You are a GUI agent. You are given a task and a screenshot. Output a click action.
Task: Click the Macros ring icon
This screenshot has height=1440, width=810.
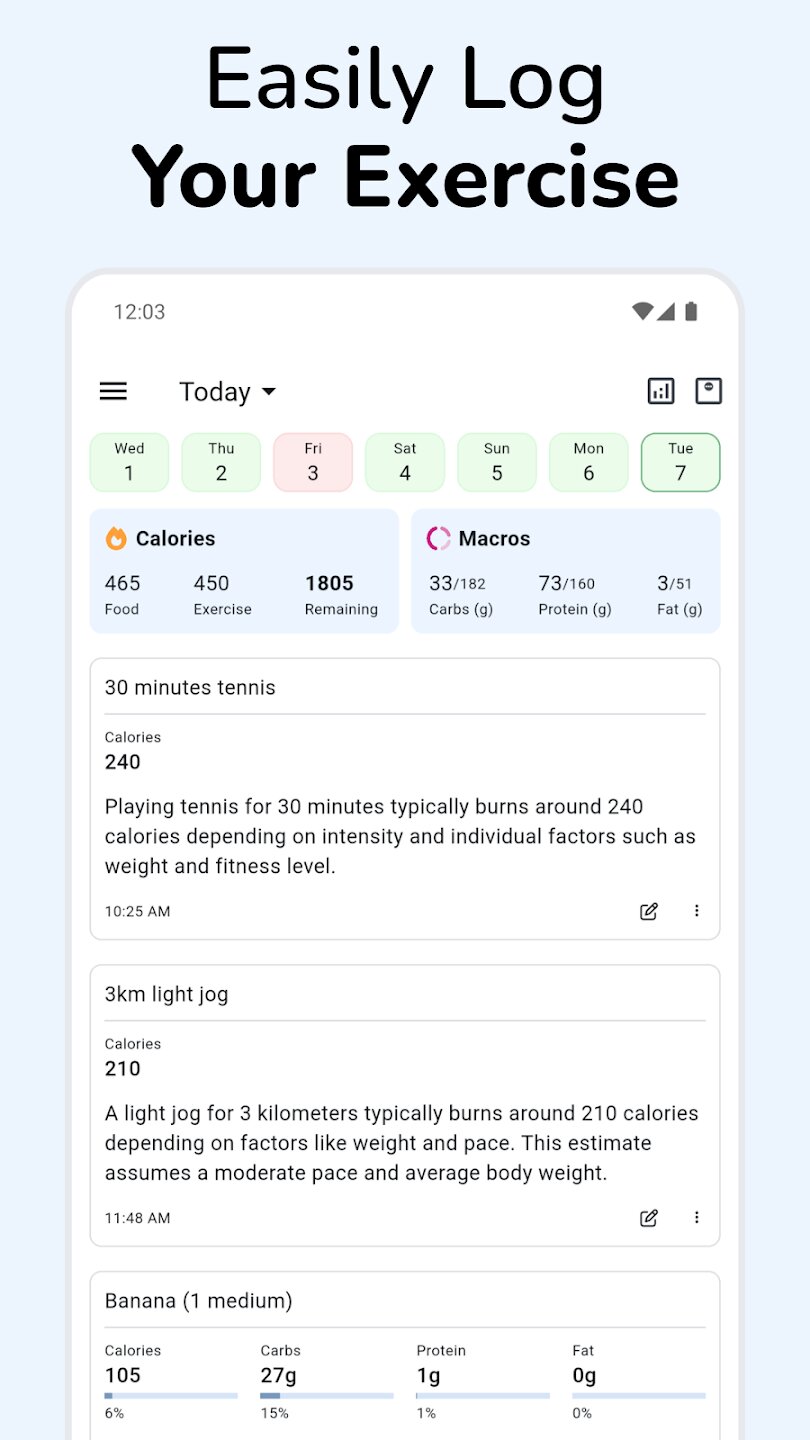point(438,539)
